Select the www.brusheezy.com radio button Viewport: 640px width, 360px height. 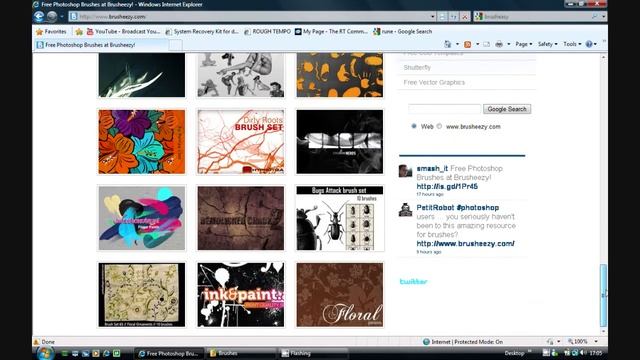tap(439, 126)
